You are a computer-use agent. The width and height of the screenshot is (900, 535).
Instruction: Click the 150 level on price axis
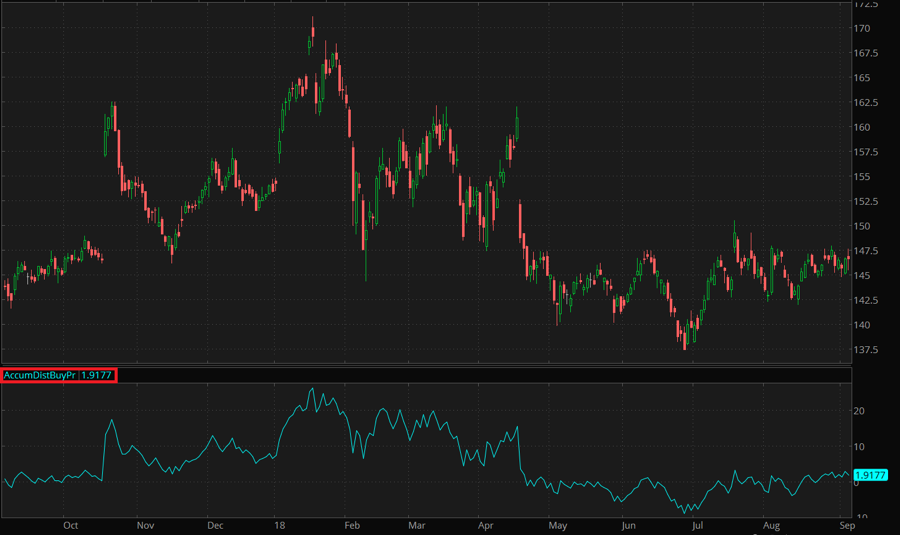tap(862, 226)
